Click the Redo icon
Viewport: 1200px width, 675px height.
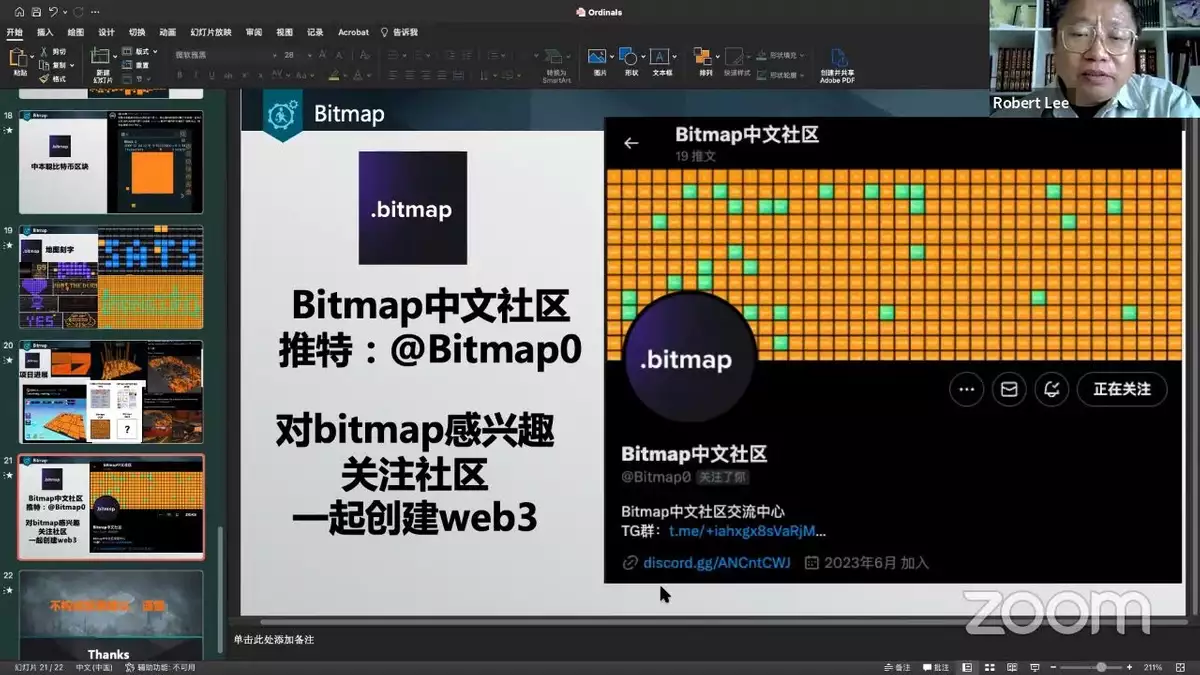[78, 12]
